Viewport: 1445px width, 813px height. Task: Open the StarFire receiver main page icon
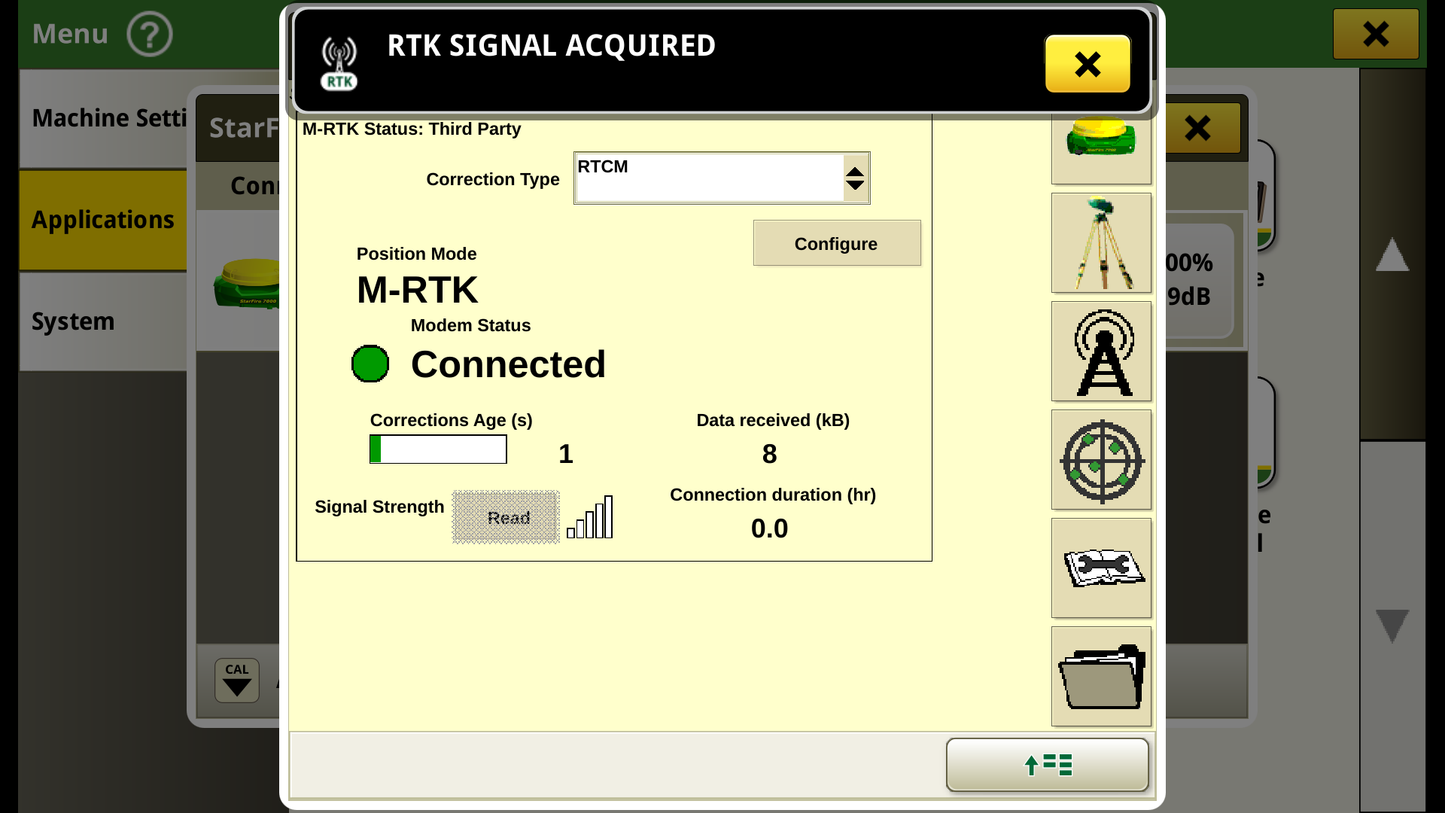(1101, 150)
